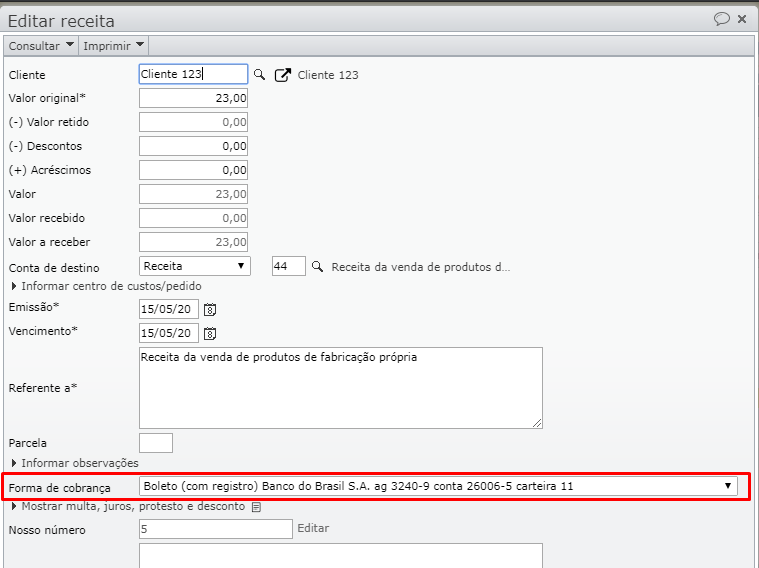Close the Editar receita dialog

click(x=742, y=19)
